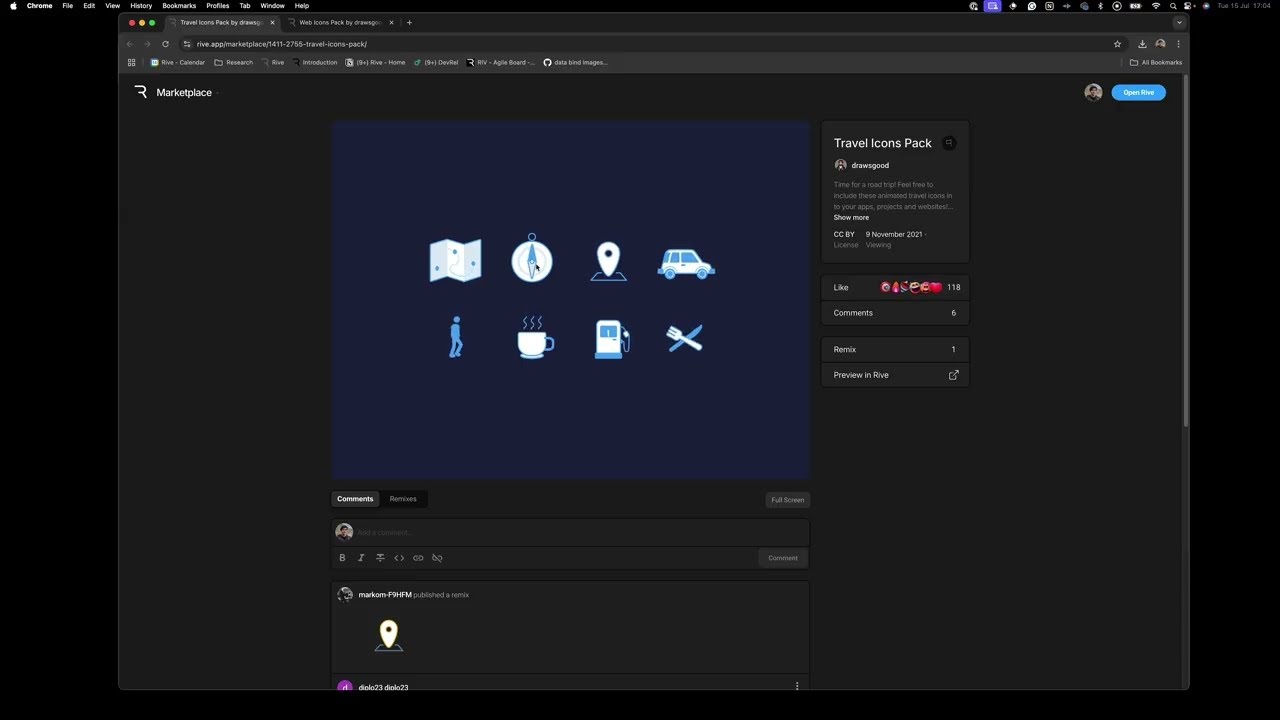Toggle italic formatting in comment editor

(x=361, y=558)
